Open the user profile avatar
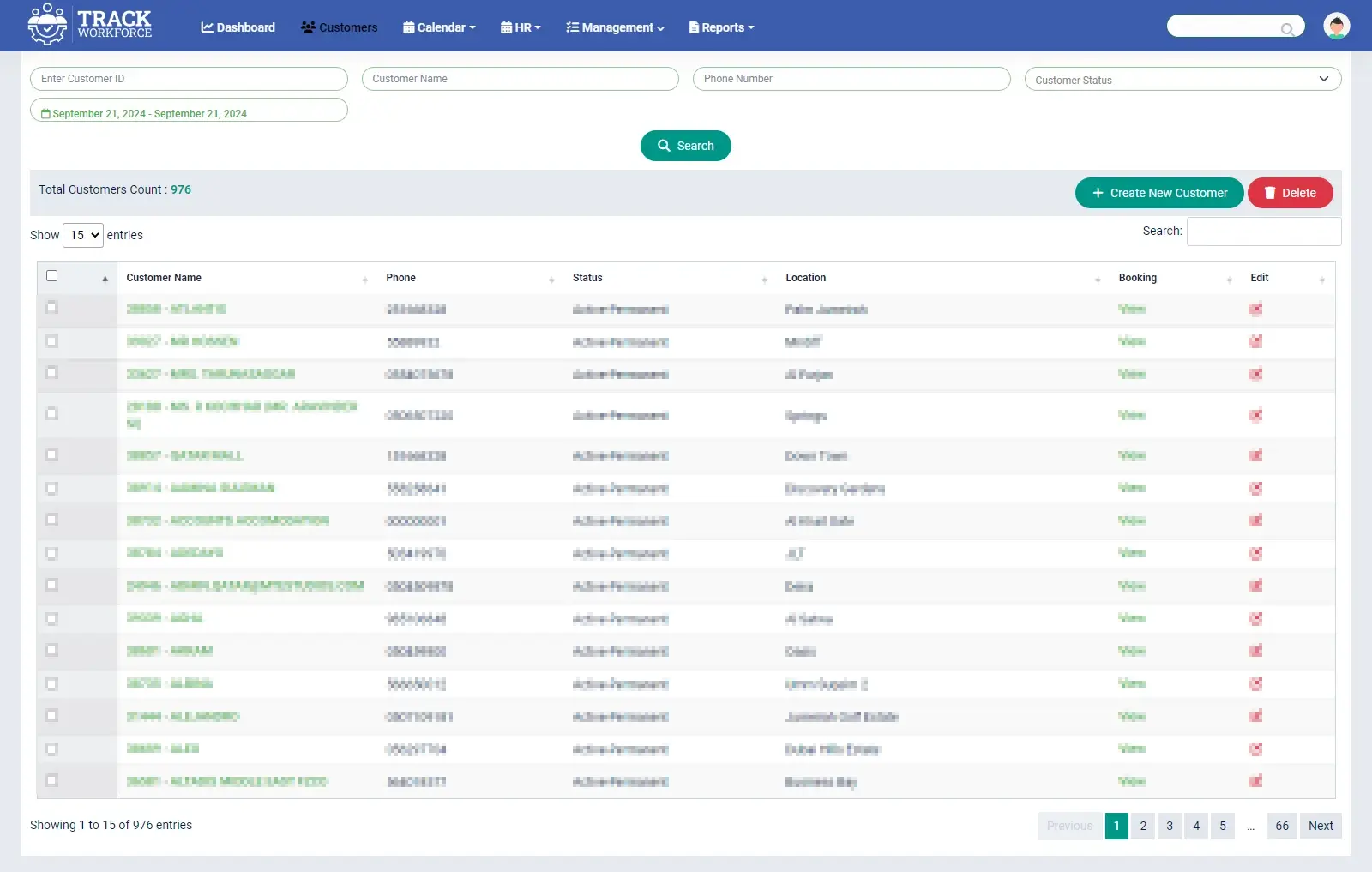Image resolution: width=1372 pixels, height=872 pixels. (1336, 26)
